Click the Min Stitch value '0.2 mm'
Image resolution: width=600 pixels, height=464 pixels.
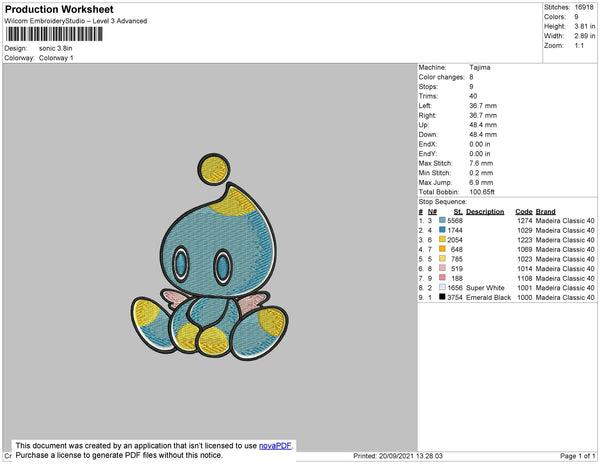pyautogui.click(x=481, y=173)
